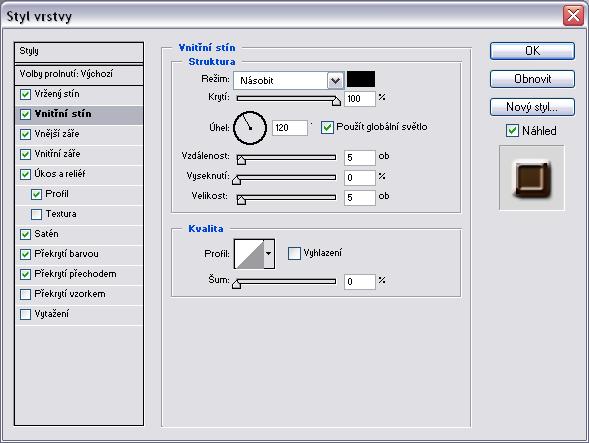Expand the Profil contour picker arrow
Image resolution: width=589 pixels, height=443 pixels.
269,254
